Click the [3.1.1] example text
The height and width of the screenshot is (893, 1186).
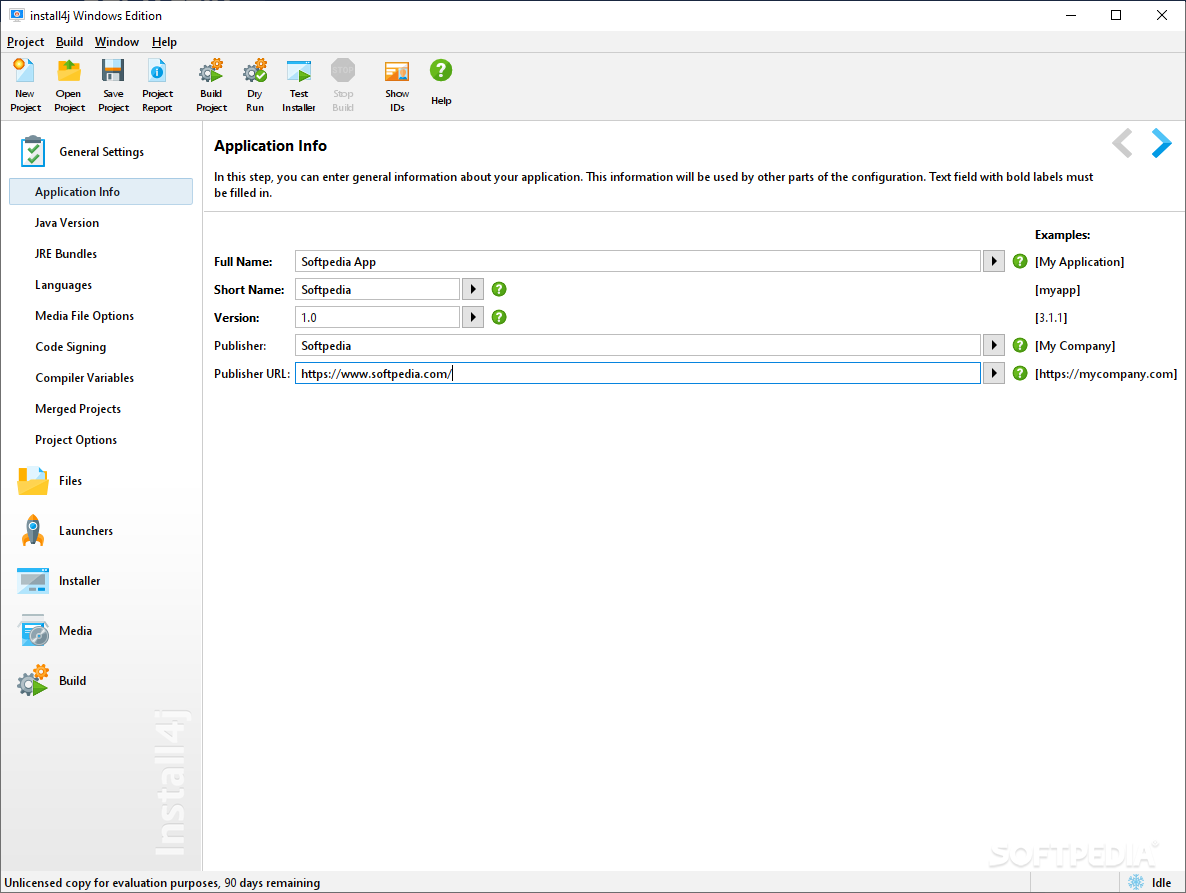click(1051, 318)
